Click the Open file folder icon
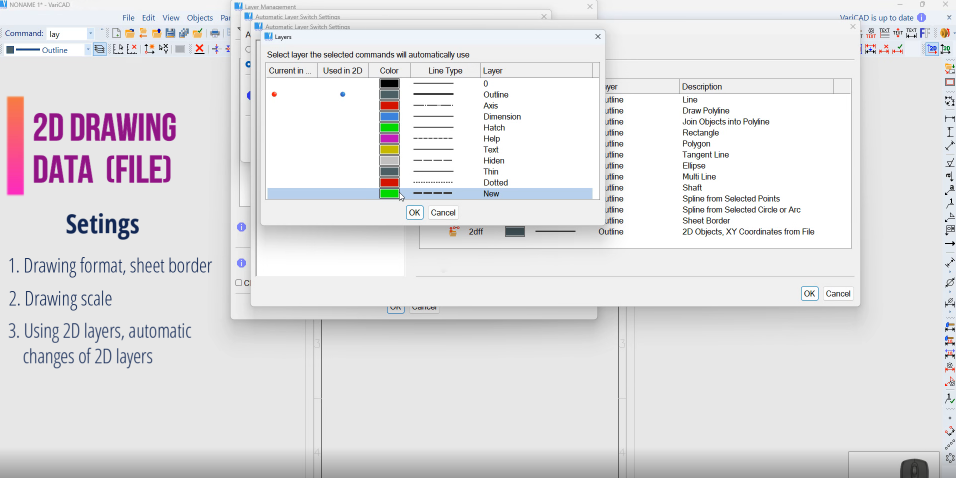Screen dimensions: 956x478 (x=130, y=34)
